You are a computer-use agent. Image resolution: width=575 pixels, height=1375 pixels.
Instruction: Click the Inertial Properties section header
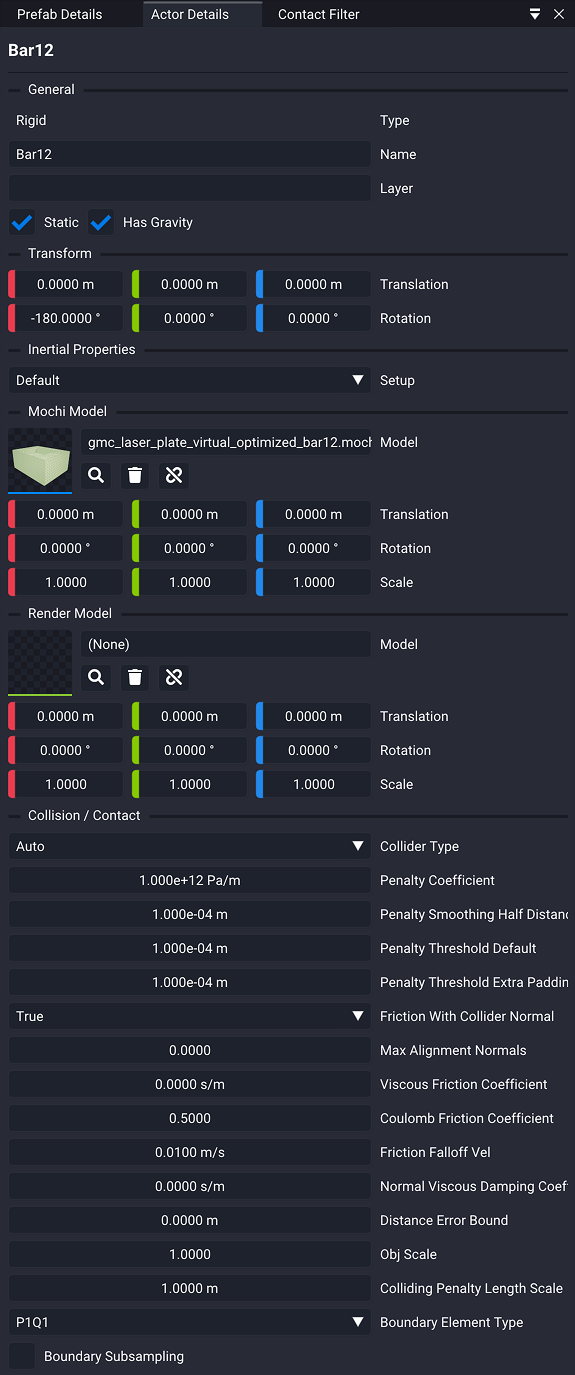coord(81,349)
